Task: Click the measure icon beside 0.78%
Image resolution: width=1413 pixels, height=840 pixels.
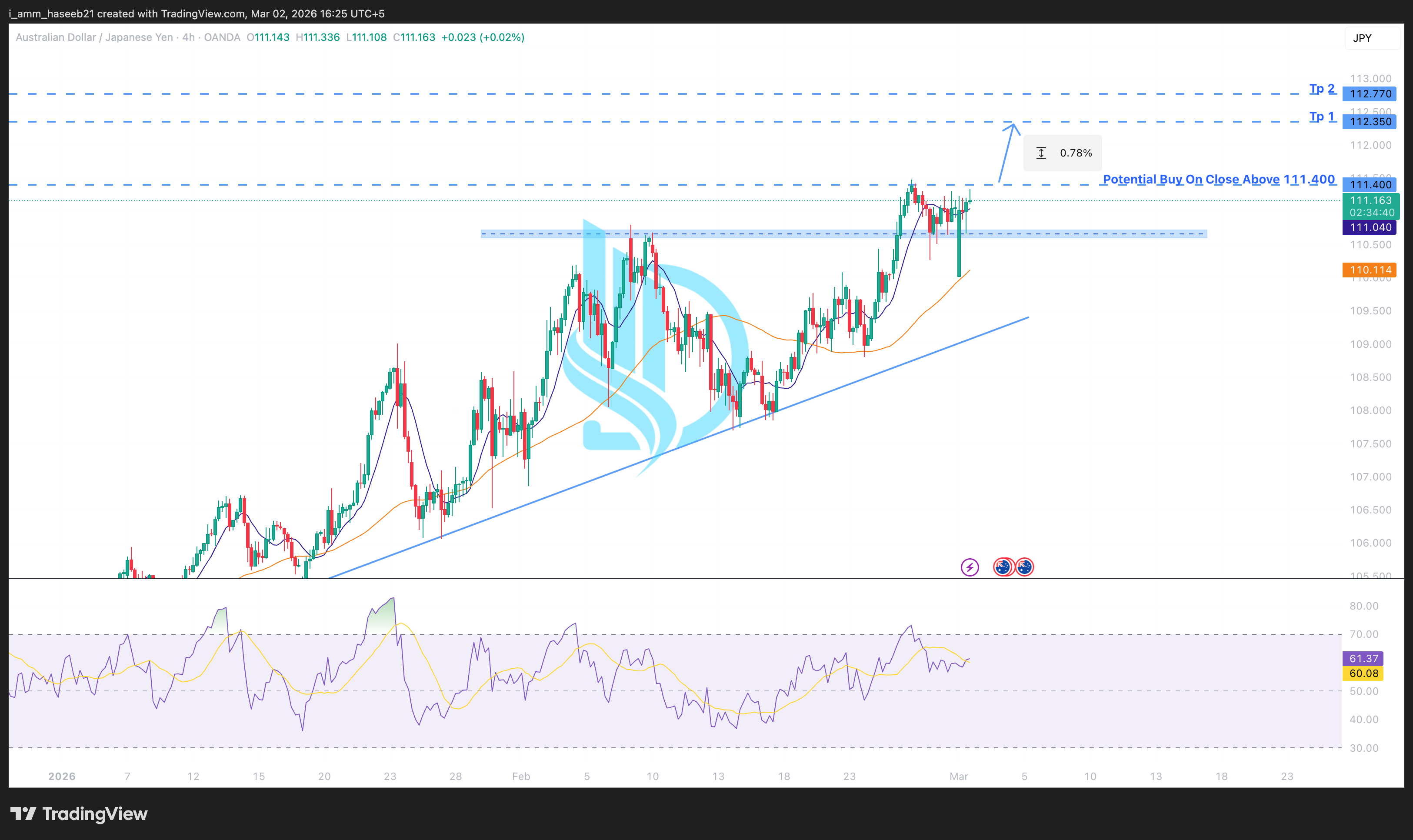Action: click(1041, 153)
